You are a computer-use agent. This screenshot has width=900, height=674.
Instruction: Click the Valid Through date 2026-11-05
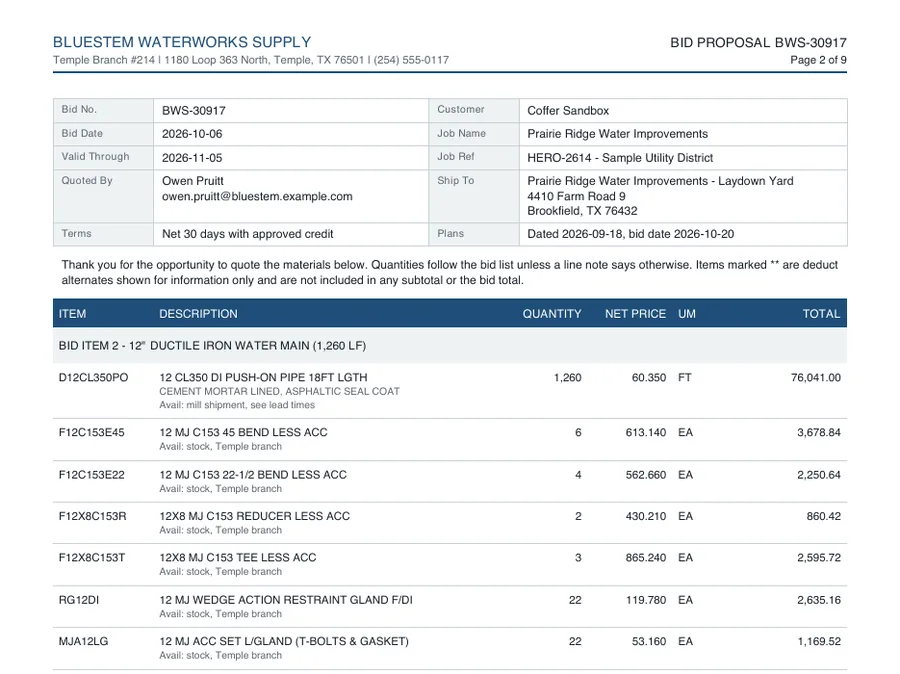(x=192, y=158)
